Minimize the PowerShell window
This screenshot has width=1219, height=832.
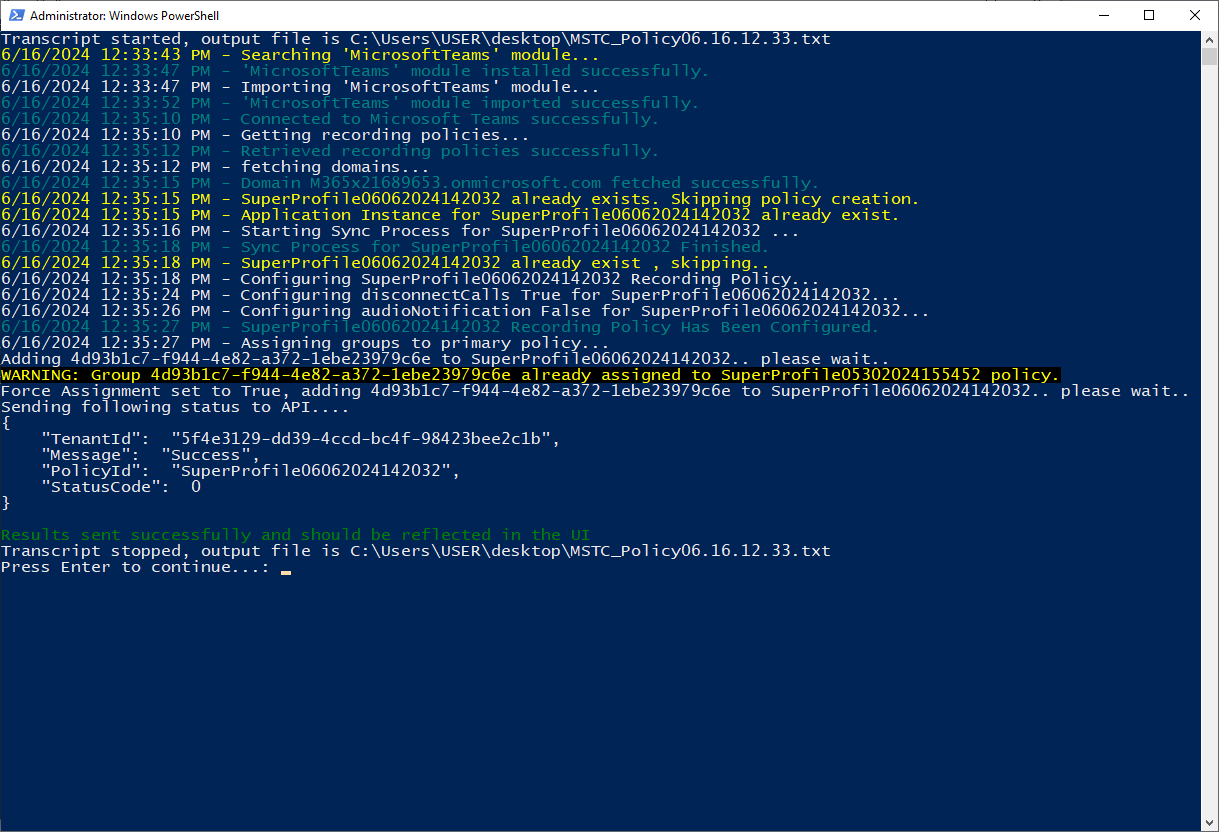pyautogui.click(x=1104, y=15)
